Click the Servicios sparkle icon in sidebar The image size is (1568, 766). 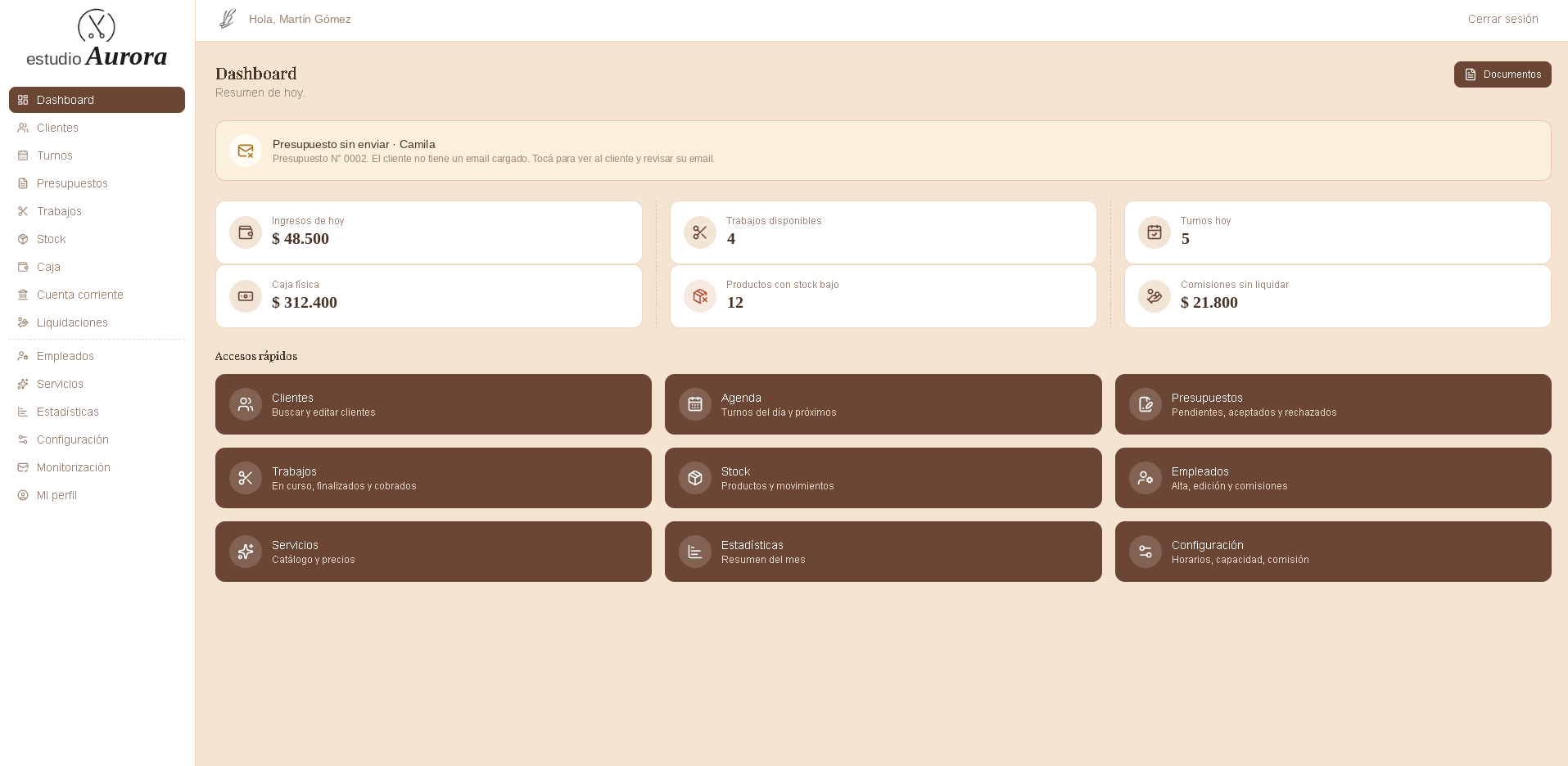click(x=23, y=384)
